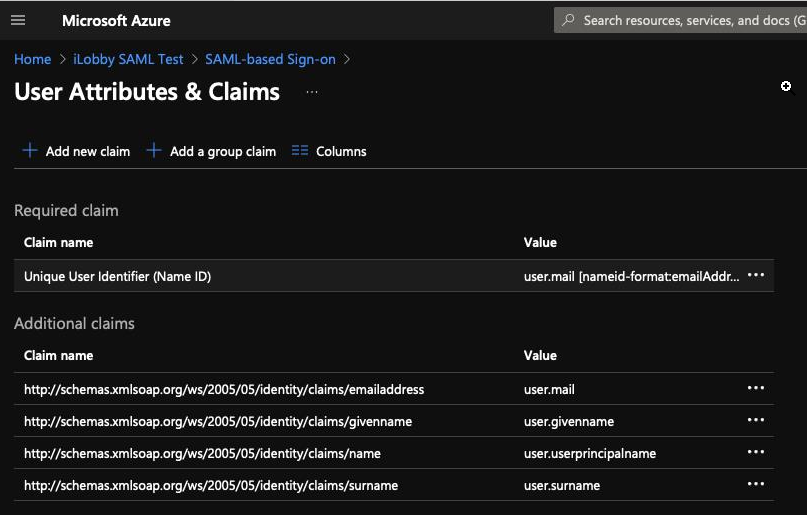807x515 pixels.
Task: Open the givenname claim
Action: [x=218, y=421]
